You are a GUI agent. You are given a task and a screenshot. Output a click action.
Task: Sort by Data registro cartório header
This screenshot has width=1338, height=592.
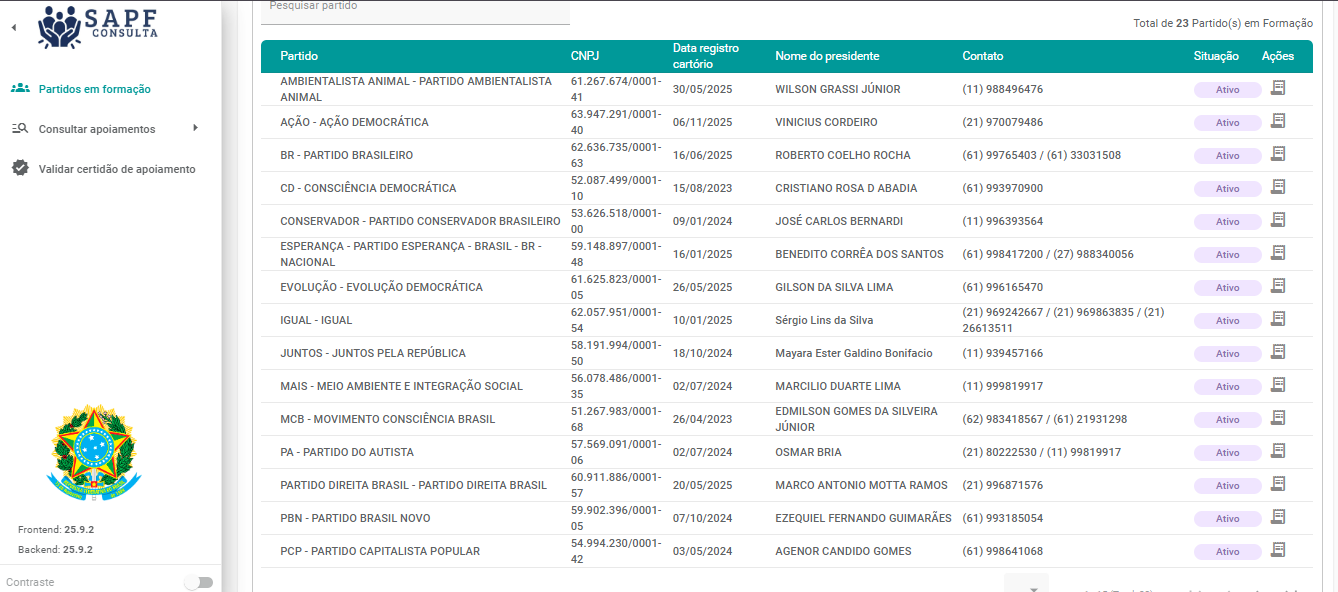(x=705, y=56)
